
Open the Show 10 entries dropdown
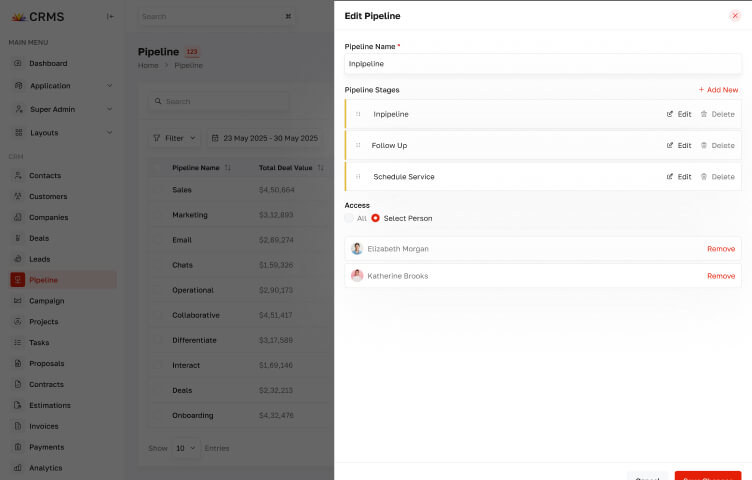coord(186,448)
